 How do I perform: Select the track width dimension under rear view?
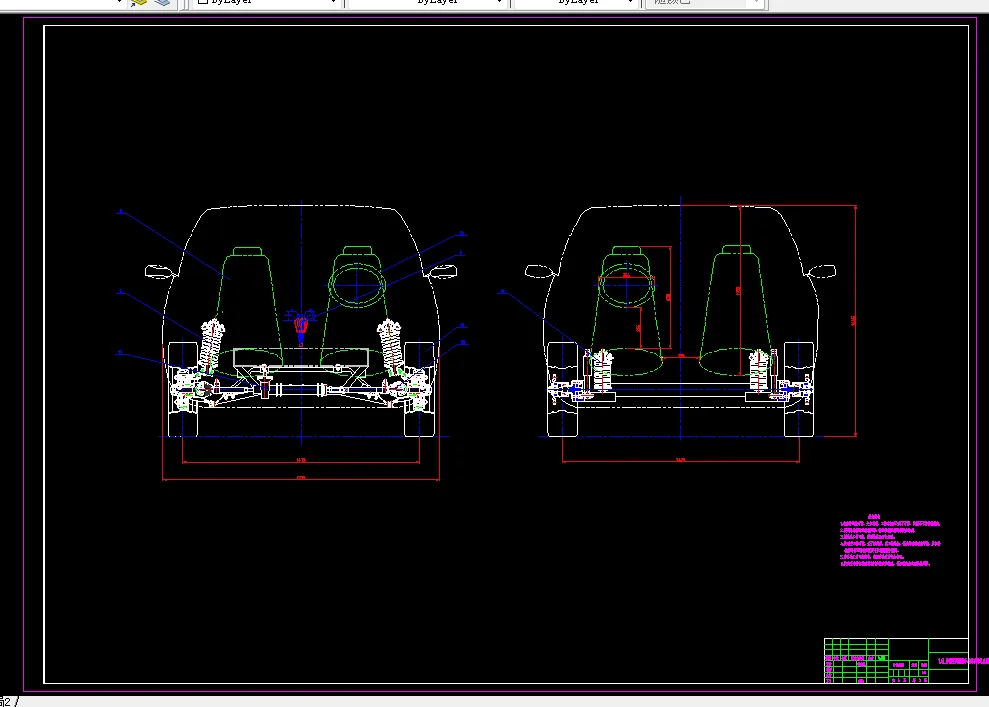point(681,461)
